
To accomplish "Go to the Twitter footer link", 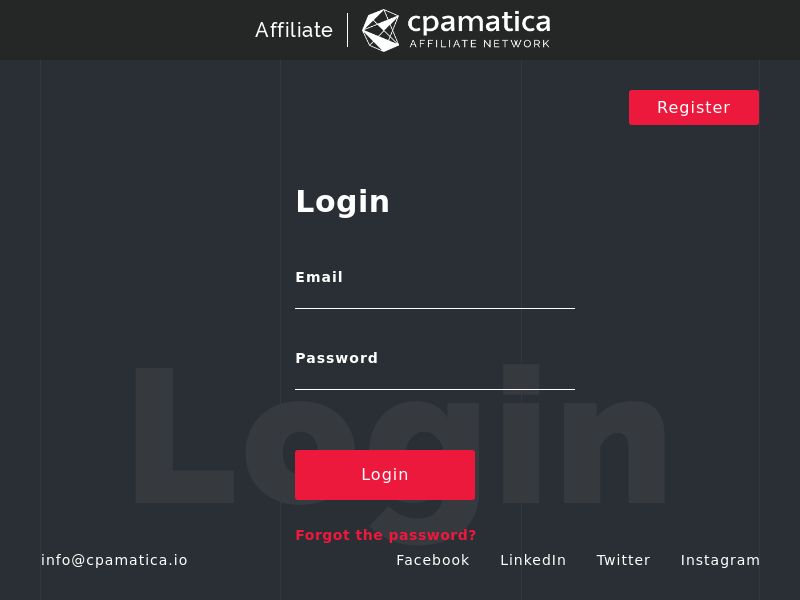I will (623, 560).
